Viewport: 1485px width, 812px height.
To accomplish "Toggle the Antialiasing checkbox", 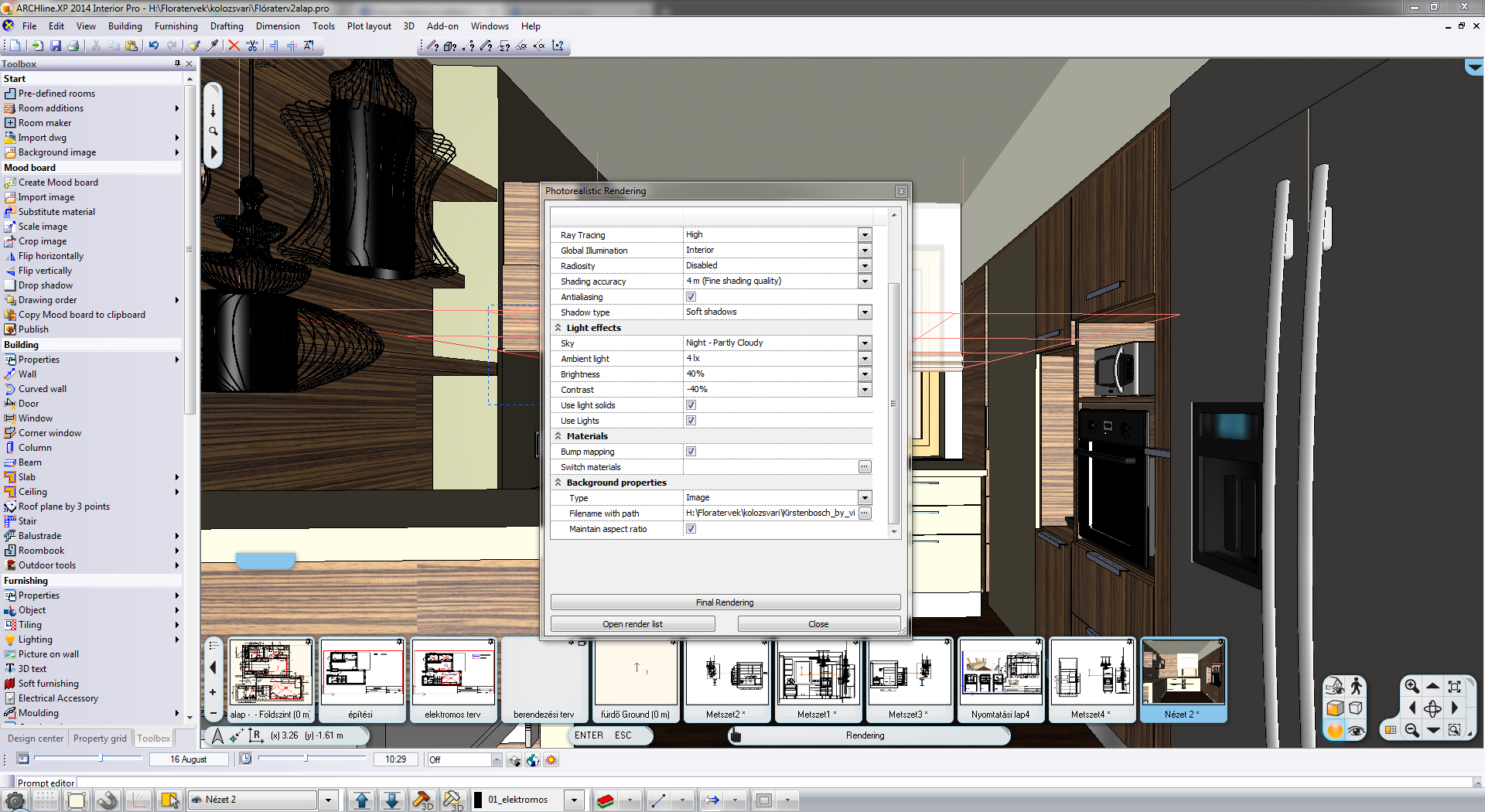I will click(x=691, y=297).
